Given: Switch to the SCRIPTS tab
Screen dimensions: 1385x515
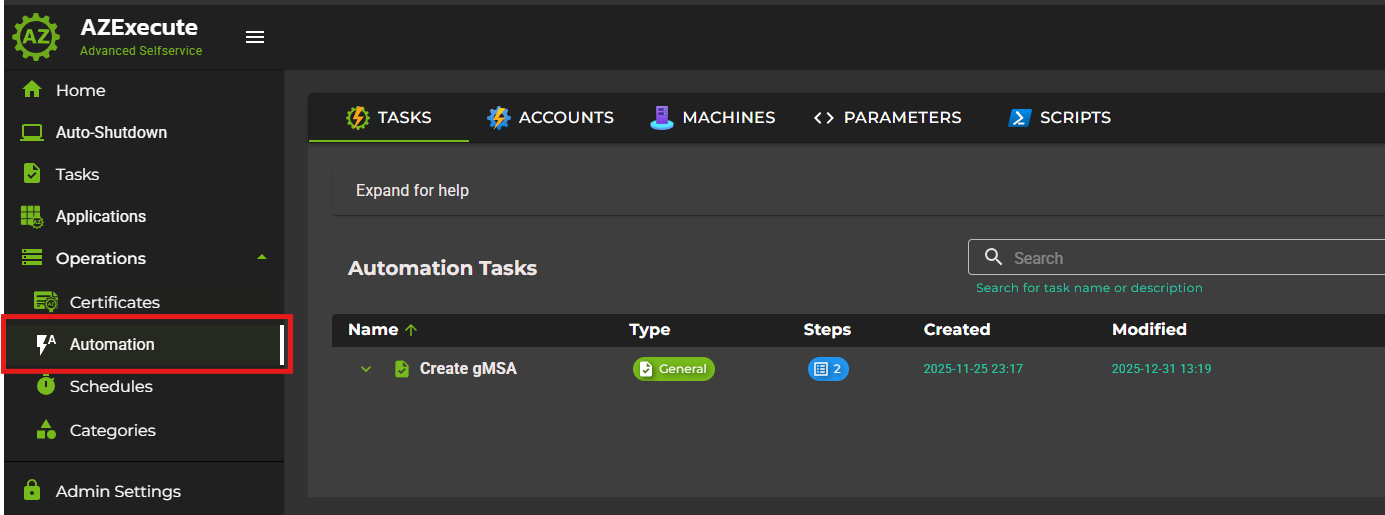Looking at the screenshot, I should (1060, 117).
